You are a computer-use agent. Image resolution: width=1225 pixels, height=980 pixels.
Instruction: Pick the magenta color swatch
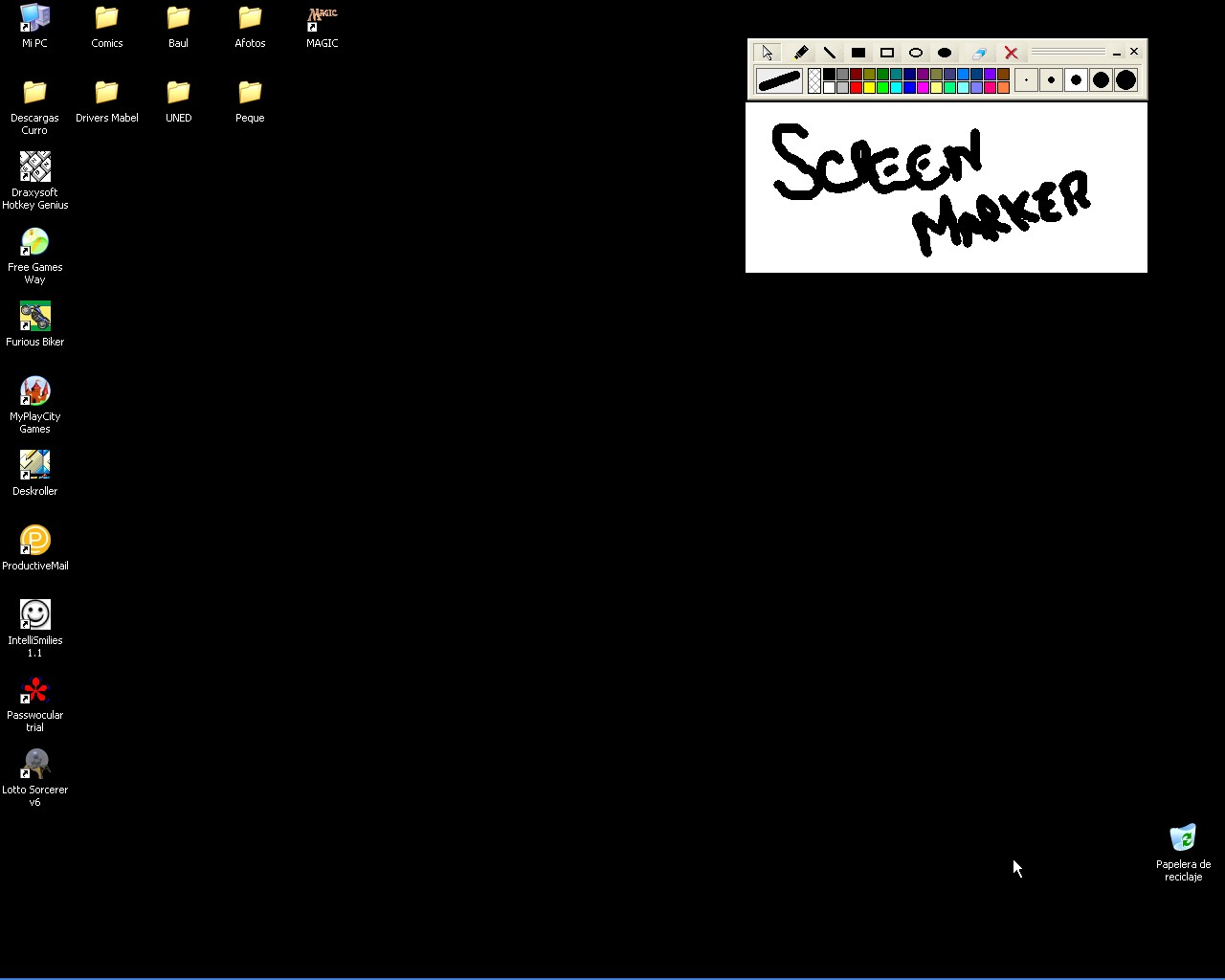[x=924, y=87]
